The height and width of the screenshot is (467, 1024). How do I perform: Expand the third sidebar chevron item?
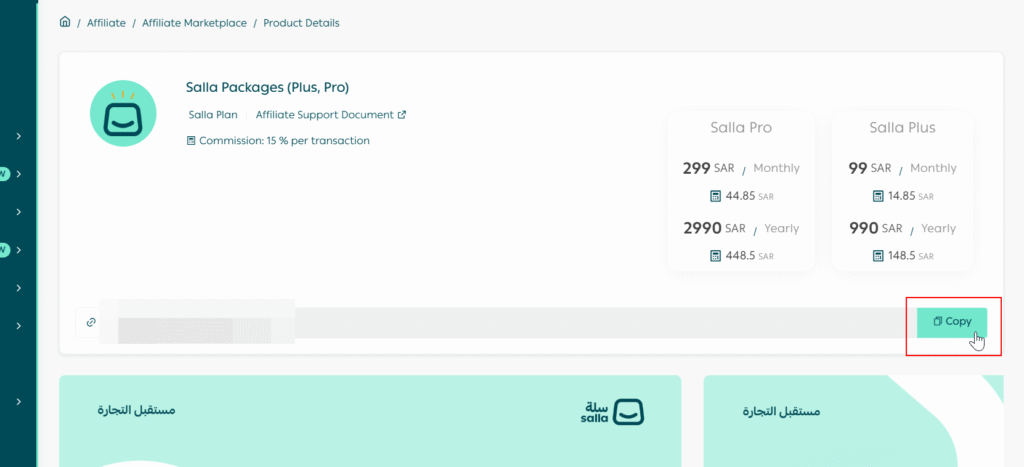tap(19, 212)
